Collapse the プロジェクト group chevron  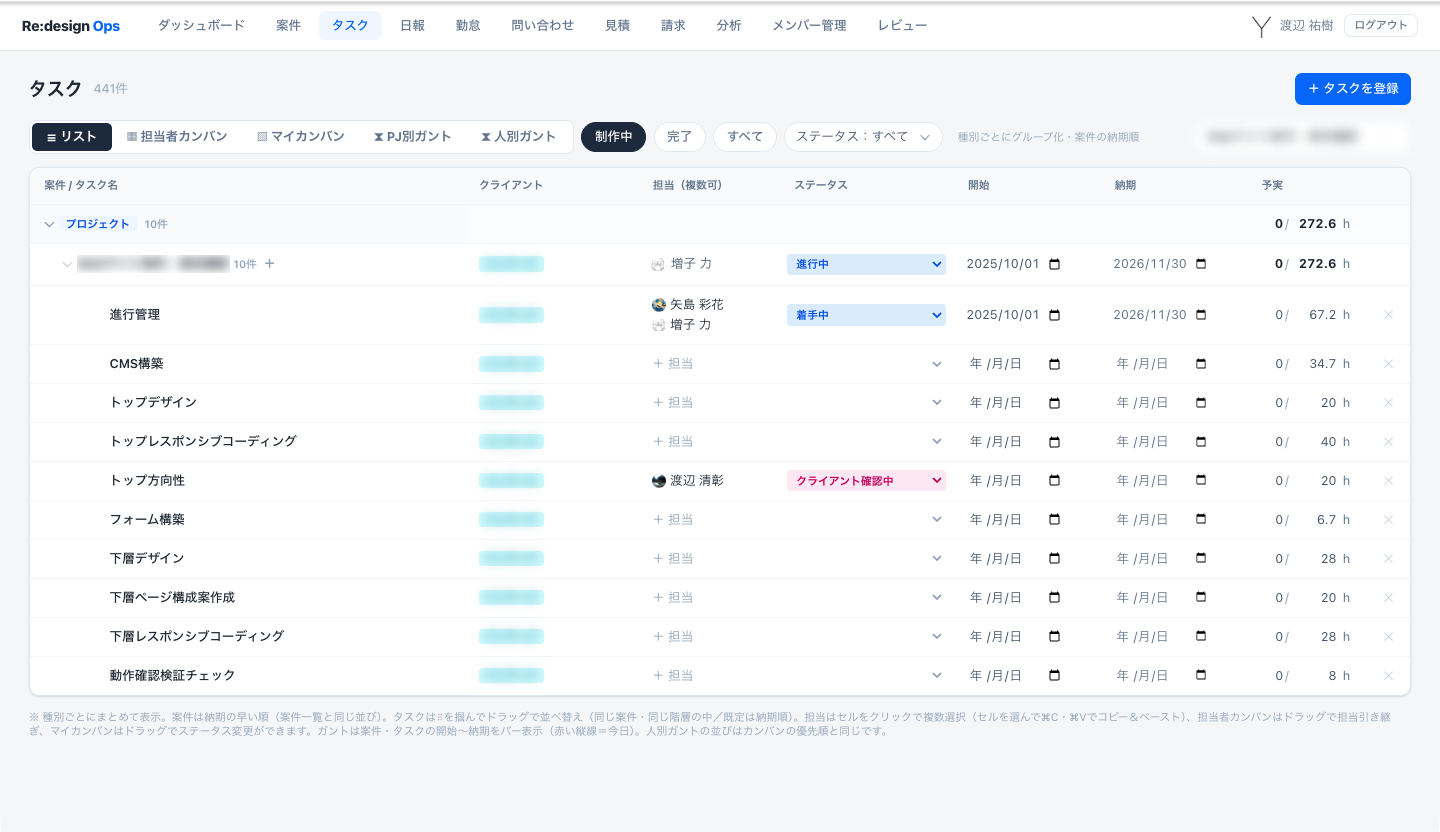pyautogui.click(x=49, y=224)
